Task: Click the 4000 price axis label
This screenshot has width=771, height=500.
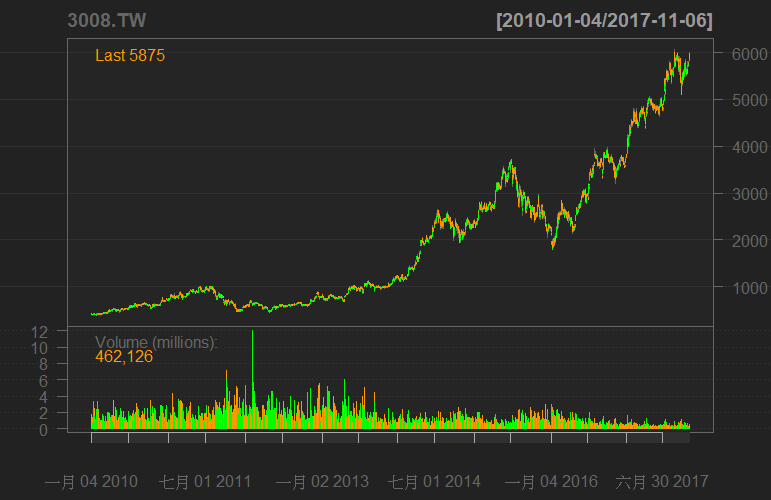Action: point(739,147)
